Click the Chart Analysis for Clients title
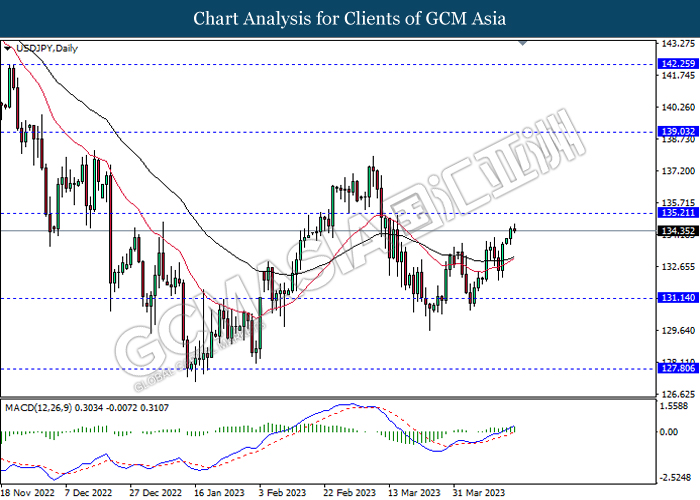The image size is (700, 500). (x=350, y=19)
